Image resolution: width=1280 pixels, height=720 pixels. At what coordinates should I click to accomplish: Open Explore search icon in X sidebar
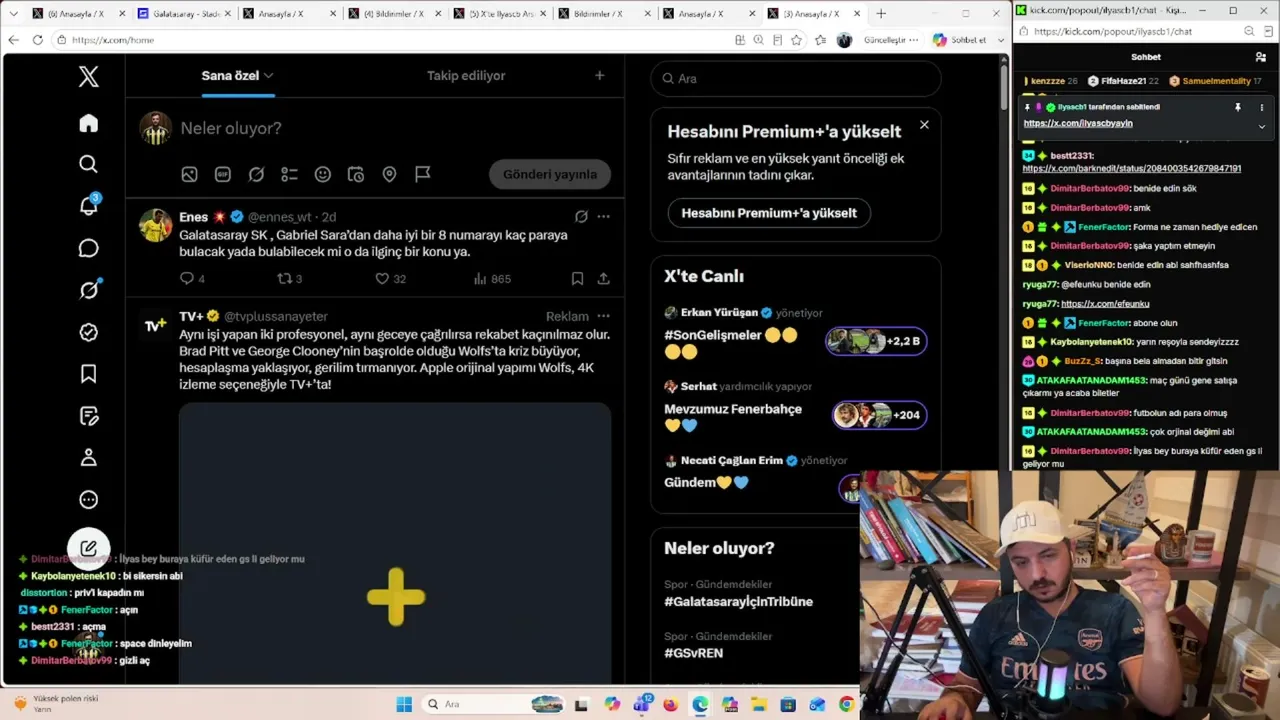click(89, 164)
